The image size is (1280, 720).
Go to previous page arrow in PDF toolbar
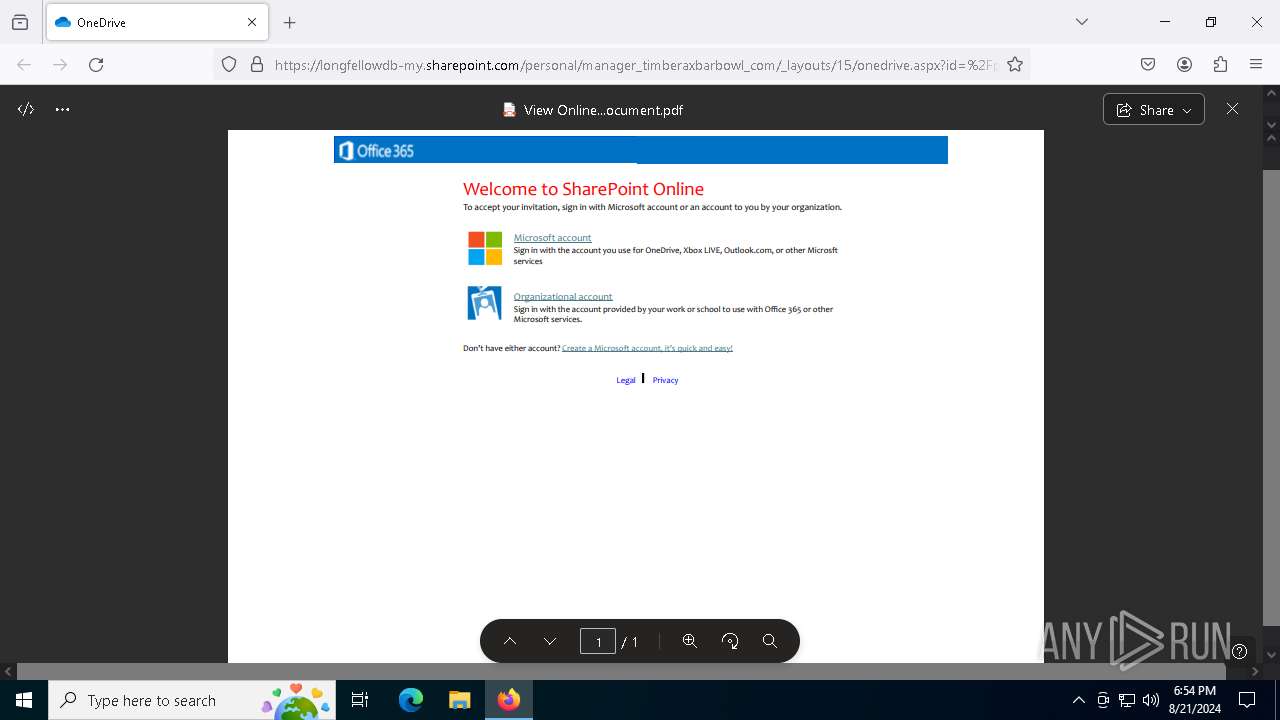pyautogui.click(x=510, y=641)
